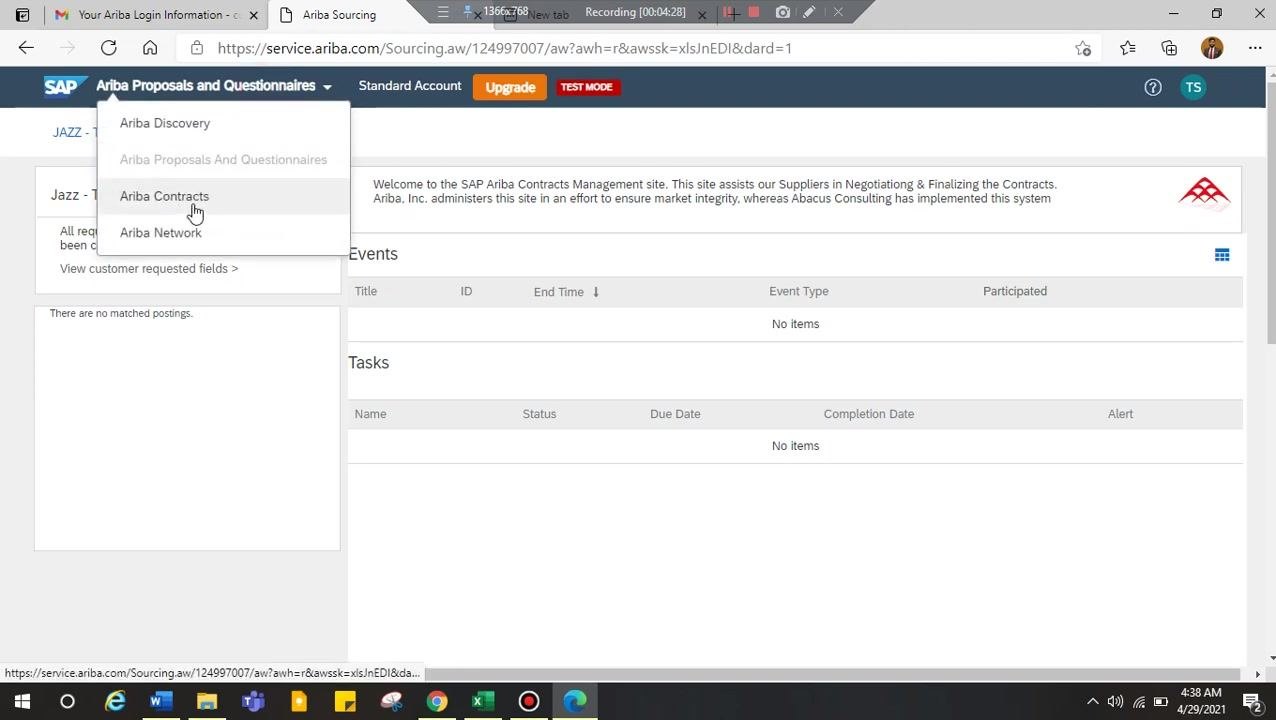Viewport: 1276px width, 720px height.
Task: Open the Edge browser profile picture
Action: point(1212,48)
